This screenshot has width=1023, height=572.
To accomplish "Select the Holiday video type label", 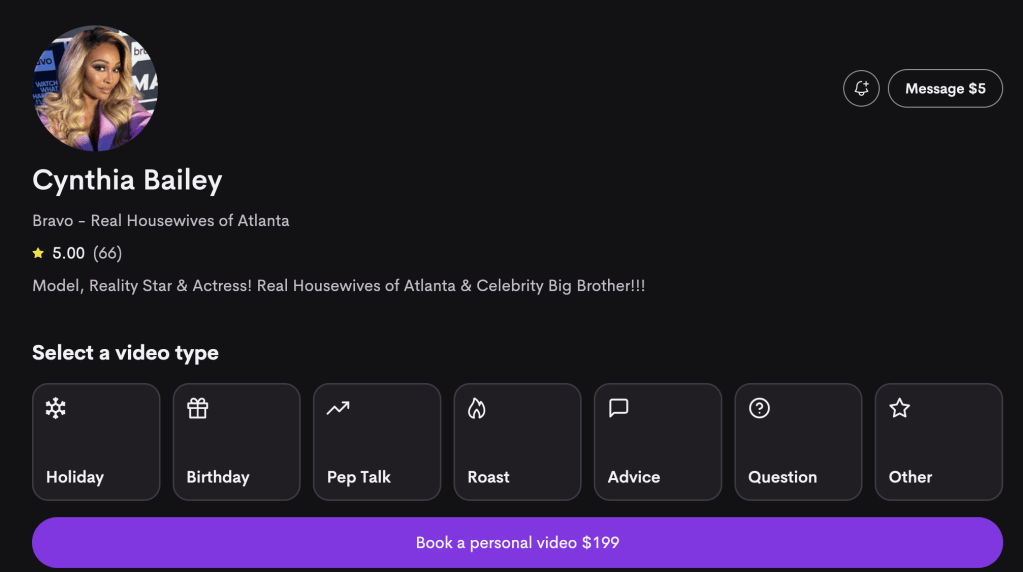I will [x=75, y=477].
